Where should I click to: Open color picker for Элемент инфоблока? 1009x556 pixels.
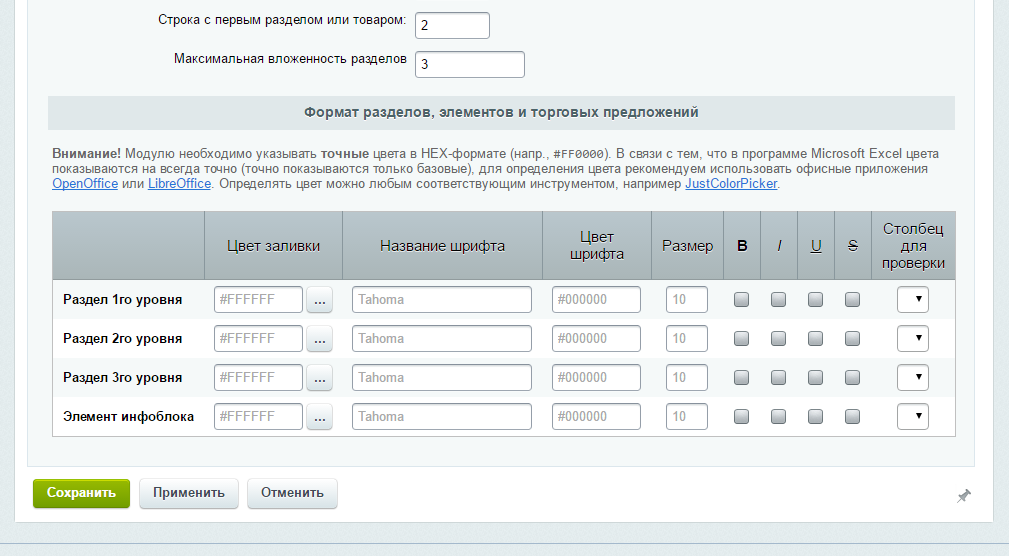319,417
